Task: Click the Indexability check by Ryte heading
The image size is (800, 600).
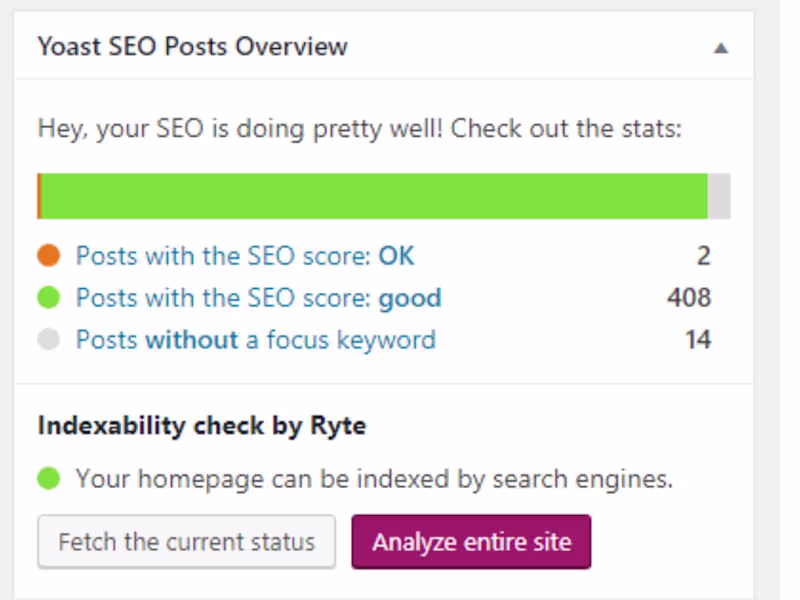Action: pos(202,426)
